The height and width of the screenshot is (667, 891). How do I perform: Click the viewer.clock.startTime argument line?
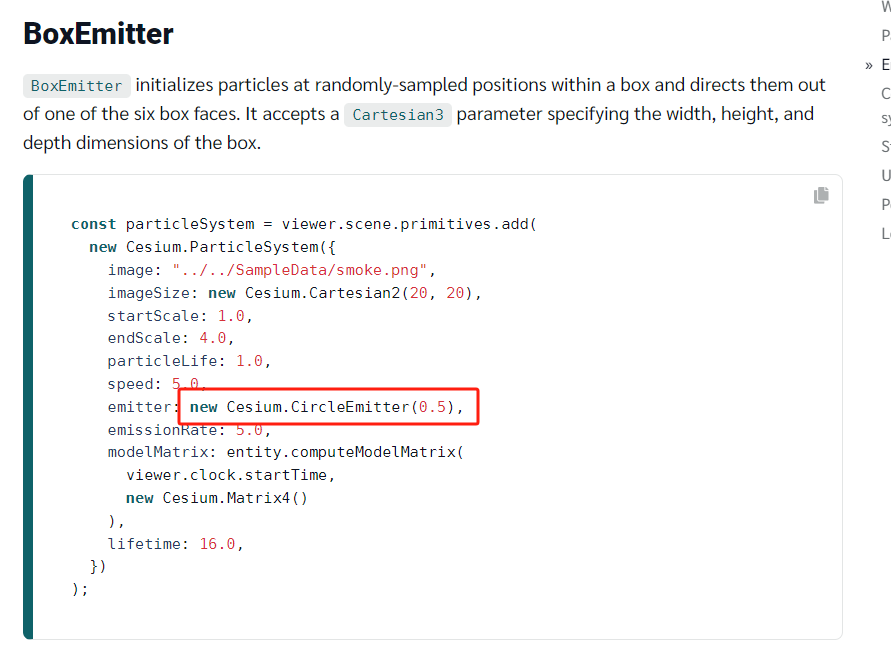pyautogui.click(x=228, y=475)
